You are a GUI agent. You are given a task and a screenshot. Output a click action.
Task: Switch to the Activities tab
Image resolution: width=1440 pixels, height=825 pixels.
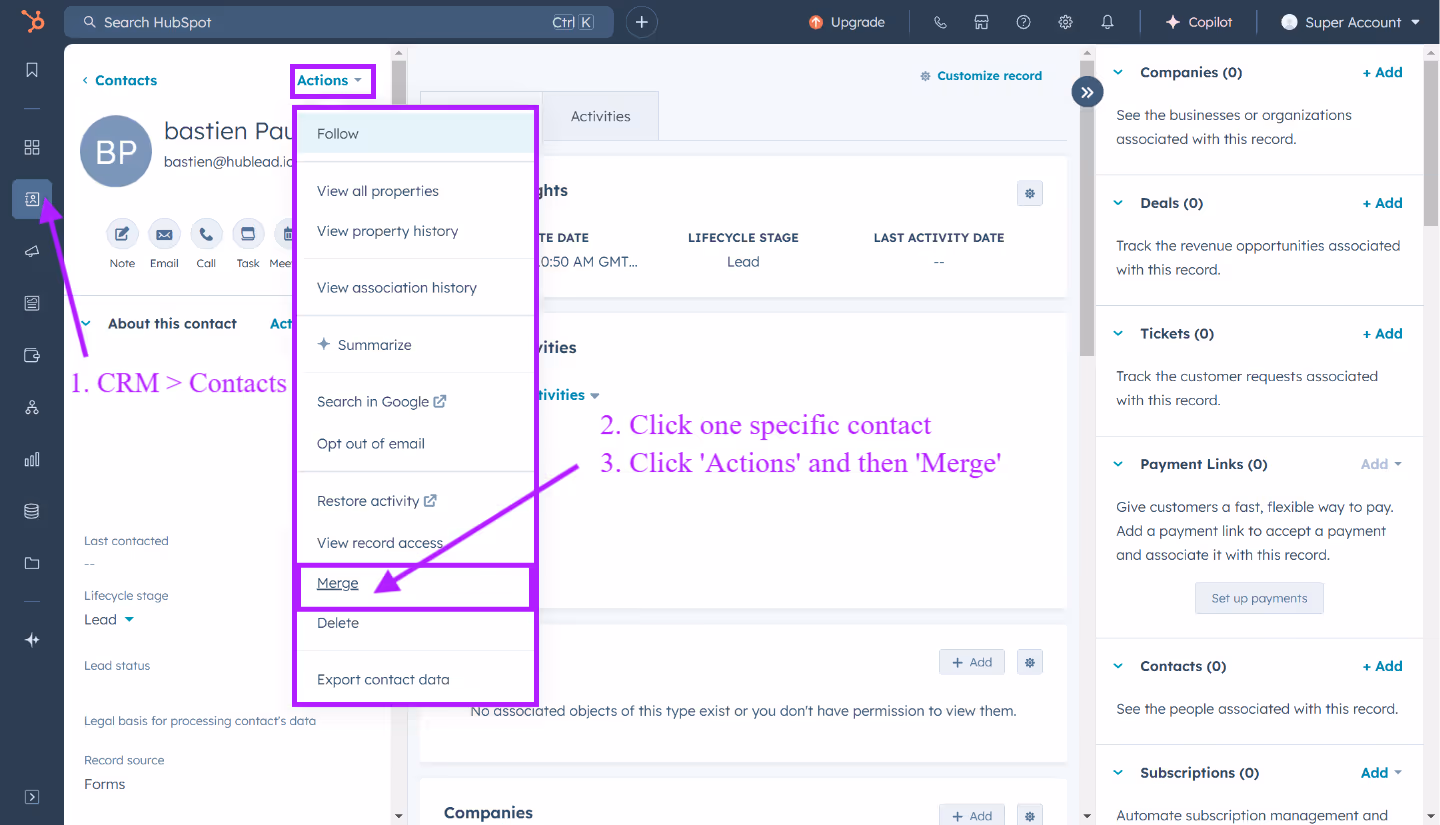[x=600, y=115]
